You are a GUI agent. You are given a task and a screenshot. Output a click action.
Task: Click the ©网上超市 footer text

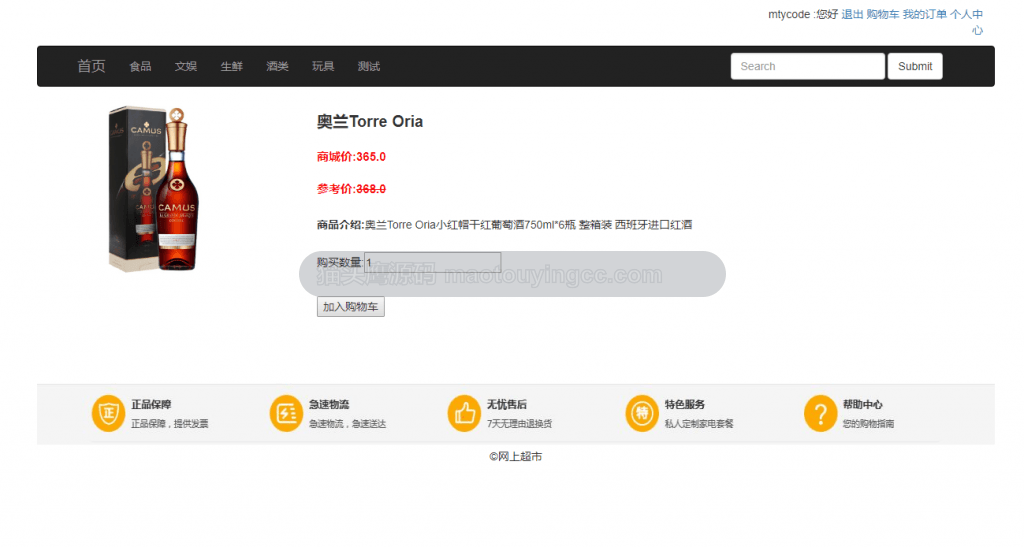tap(516, 456)
